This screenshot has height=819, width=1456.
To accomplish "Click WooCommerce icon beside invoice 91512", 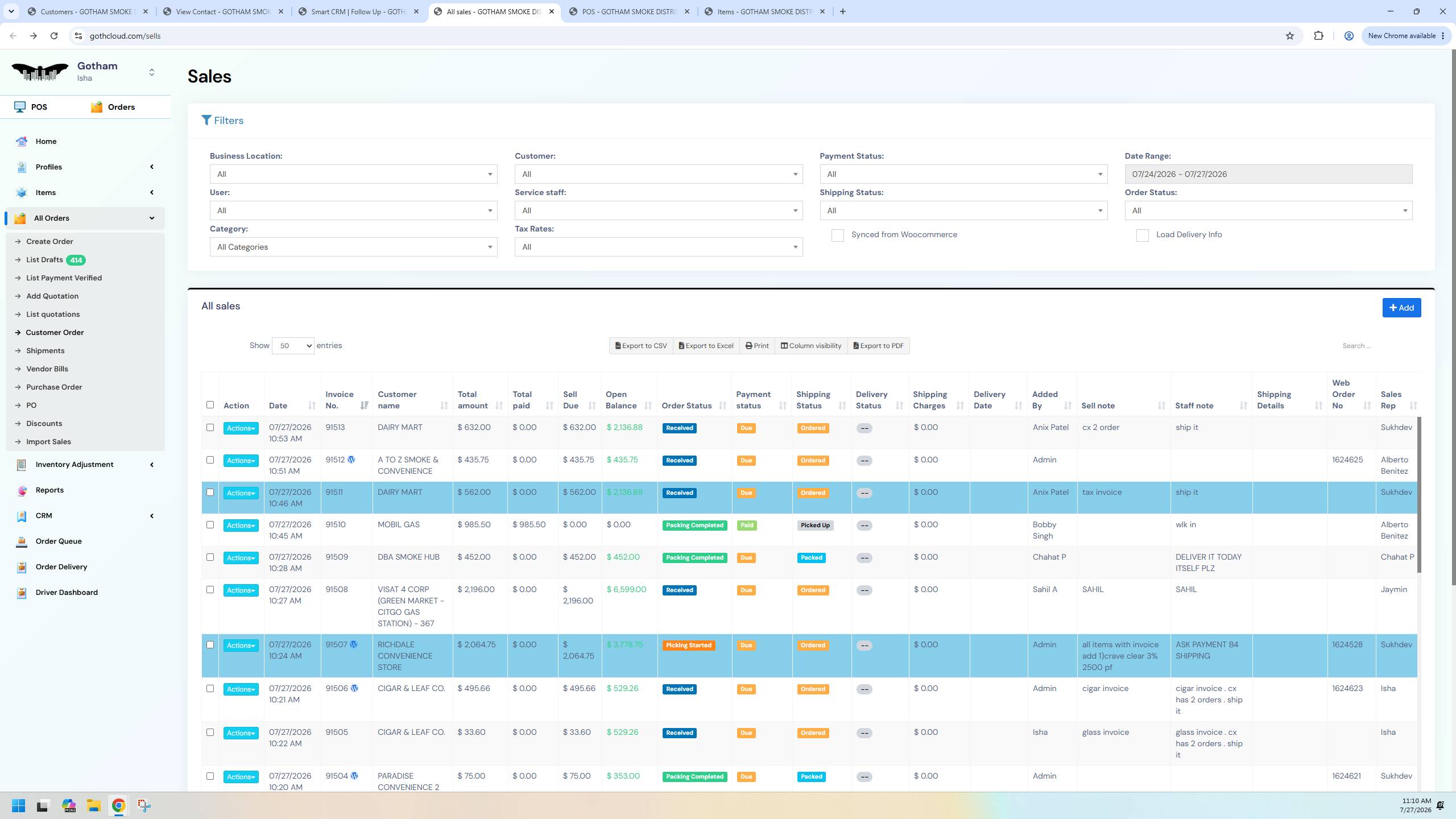I will click(351, 460).
